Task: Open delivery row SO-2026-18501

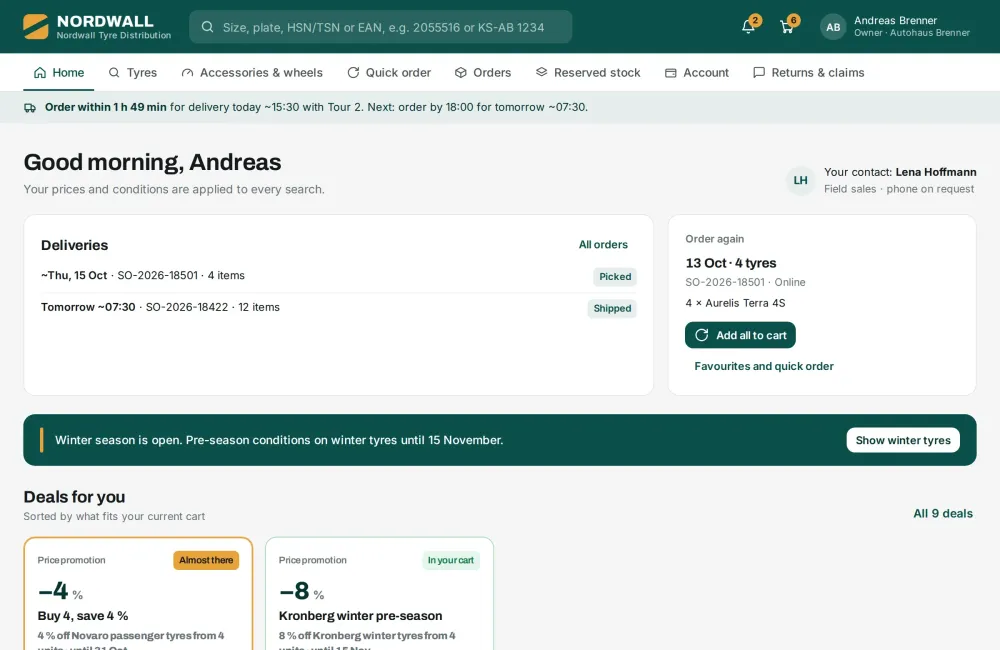Action: [338, 276]
